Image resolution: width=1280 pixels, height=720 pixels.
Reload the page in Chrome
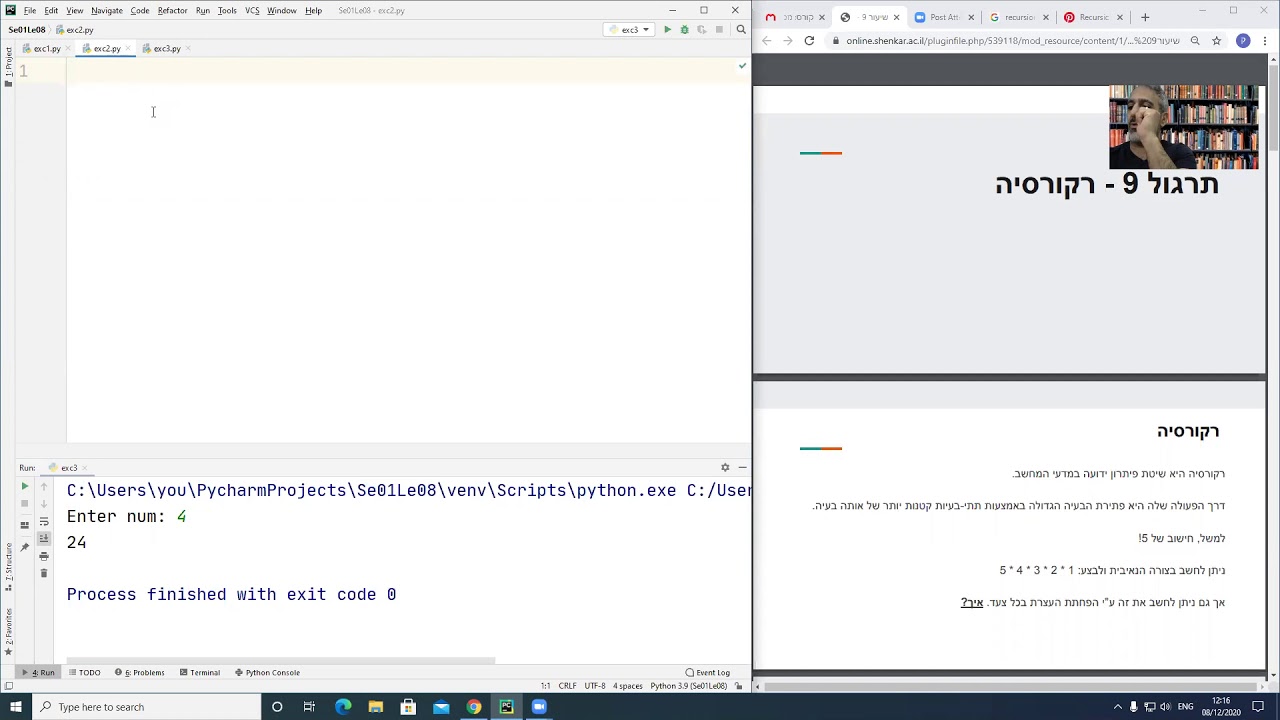click(x=809, y=41)
